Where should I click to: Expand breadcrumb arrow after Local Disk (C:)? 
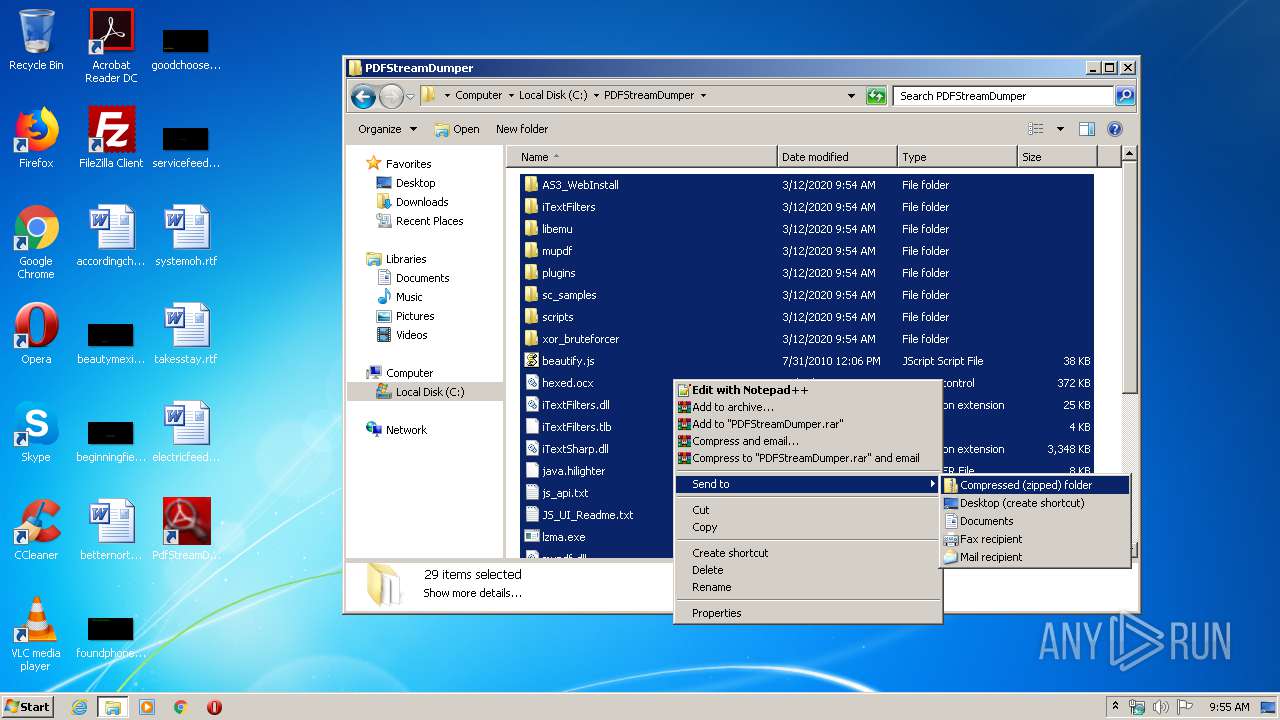596,96
